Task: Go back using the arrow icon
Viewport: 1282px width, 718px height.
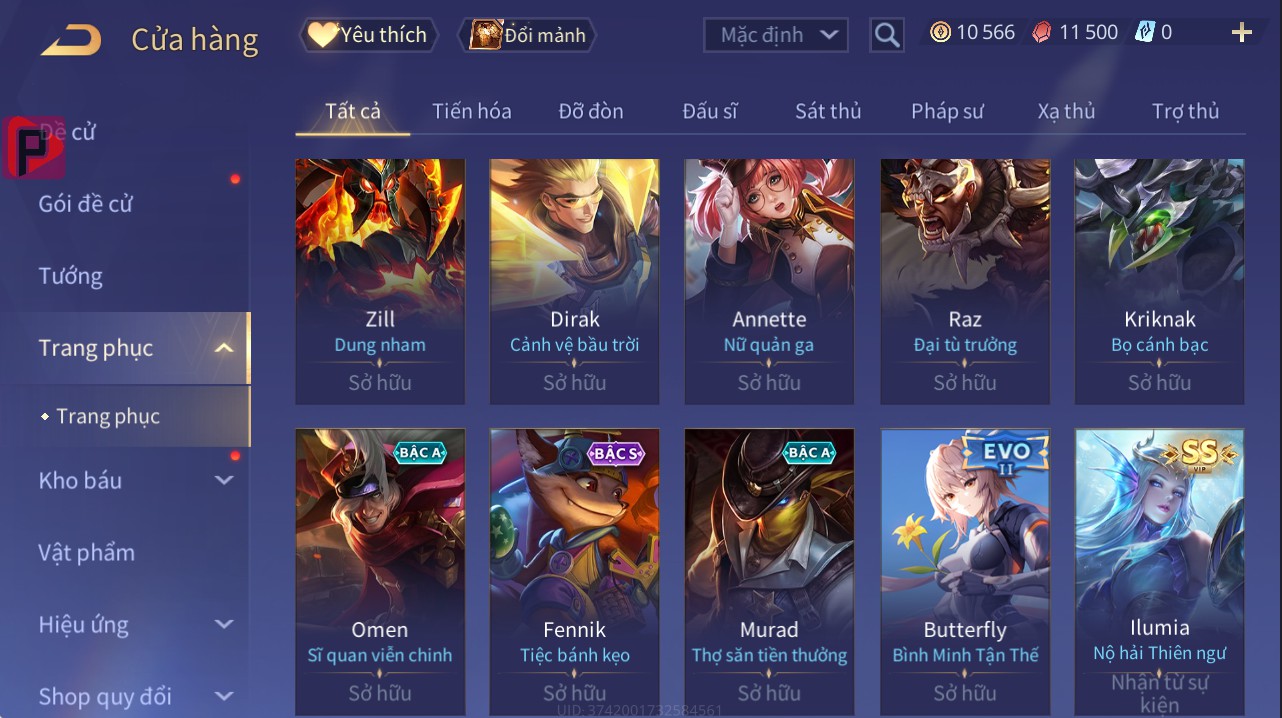Action: 71,41
